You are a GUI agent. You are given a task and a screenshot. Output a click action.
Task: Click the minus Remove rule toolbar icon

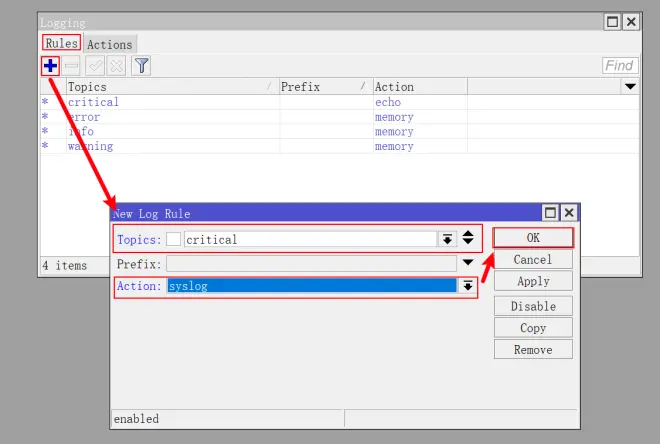72,66
